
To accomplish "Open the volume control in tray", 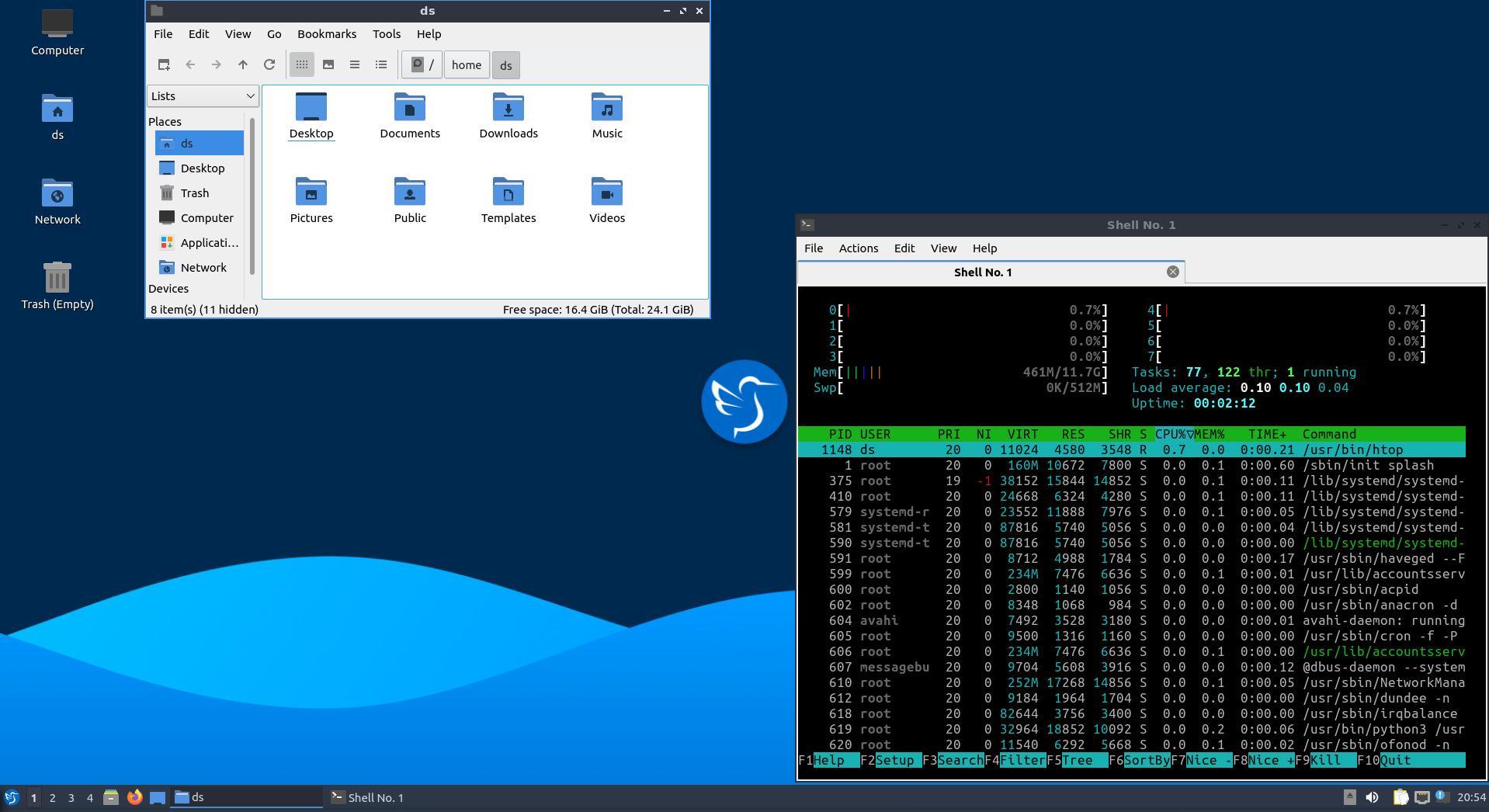I will (1372, 797).
